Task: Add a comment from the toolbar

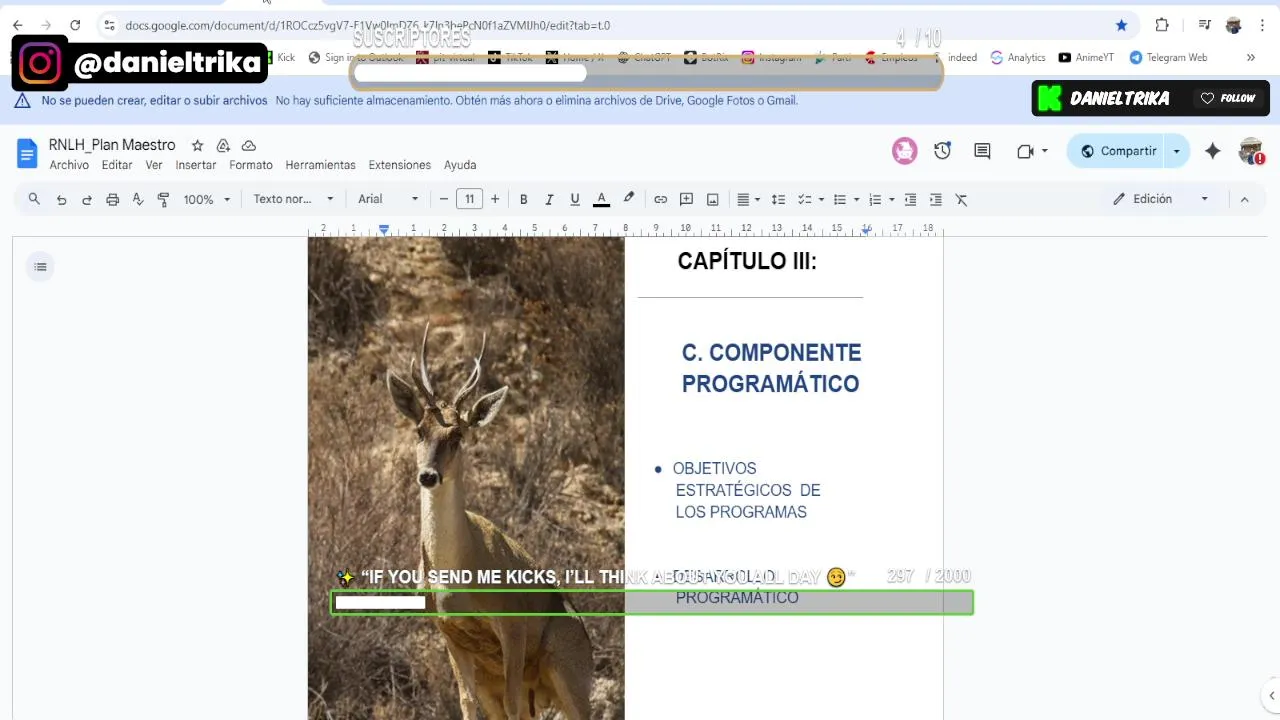Action: [x=686, y=199]
